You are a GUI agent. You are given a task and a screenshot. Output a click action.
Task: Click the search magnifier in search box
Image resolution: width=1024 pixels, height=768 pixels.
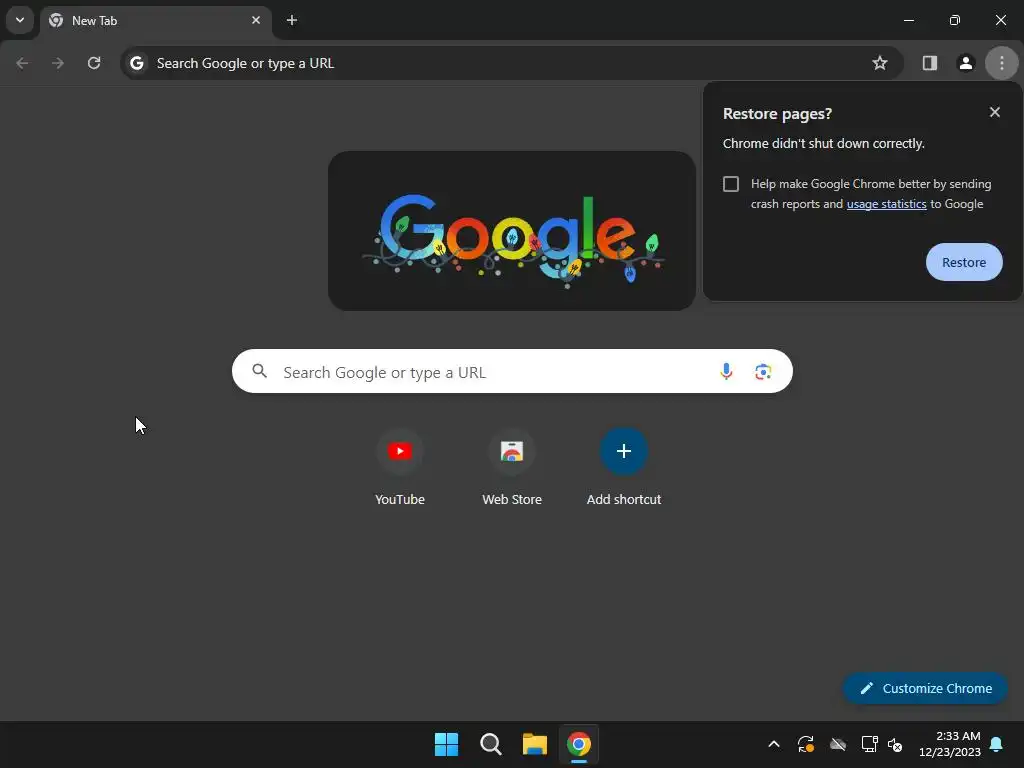[259, 372]
